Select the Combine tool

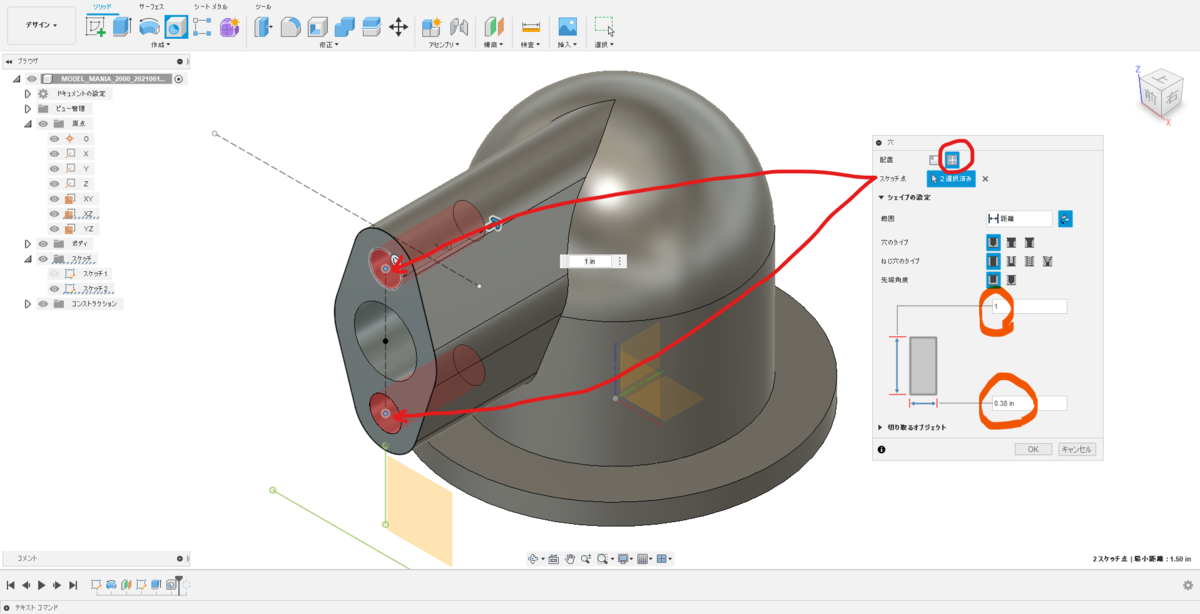pos(345,27)
